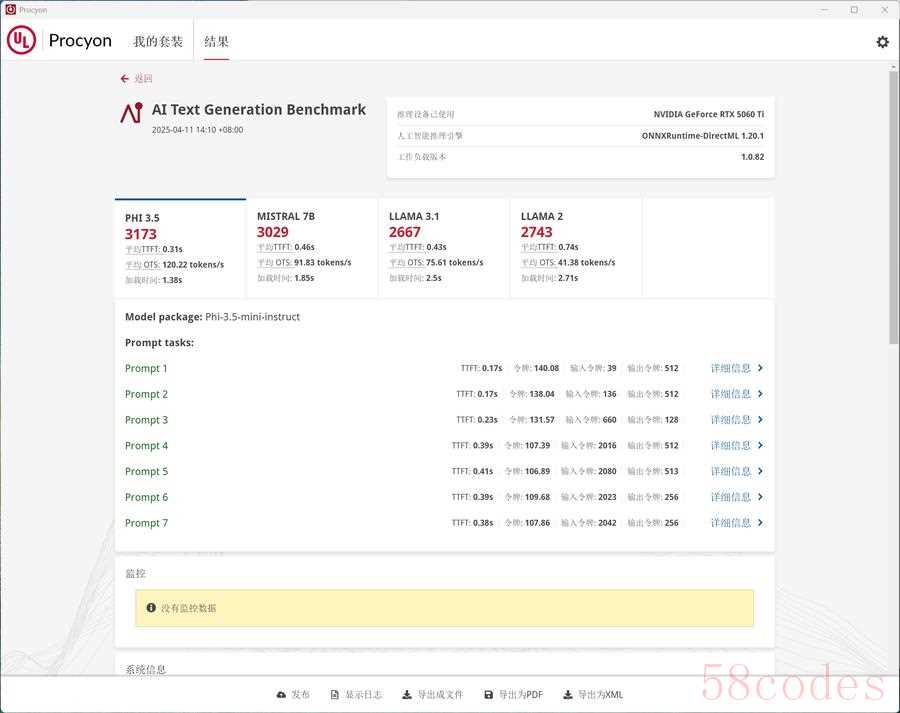Select the MISTRAL 7B results tab
The image size is (900, 713).
[311, 247]
